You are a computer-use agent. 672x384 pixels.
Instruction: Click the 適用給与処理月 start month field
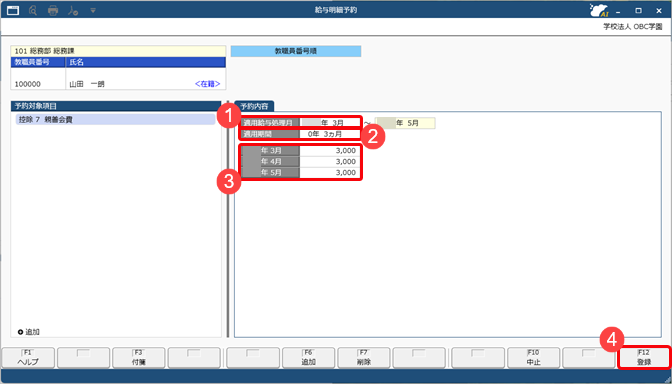pyautogui.click(x=330, y=123)
